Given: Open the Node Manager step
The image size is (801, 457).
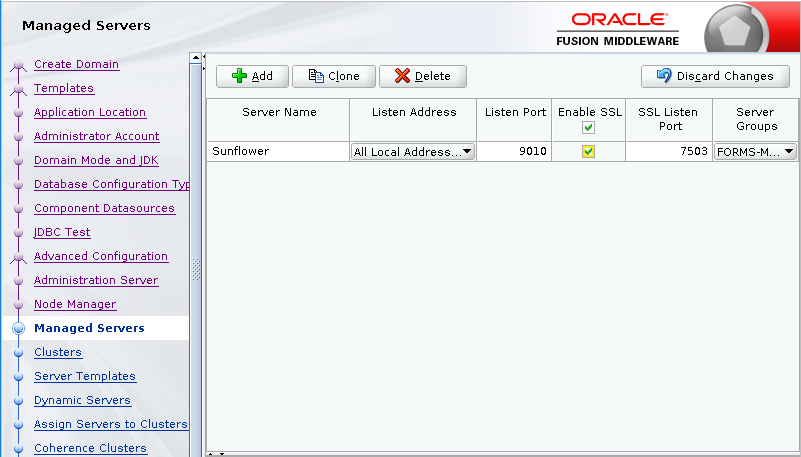Looking at the screenshot, I should 75,304.
